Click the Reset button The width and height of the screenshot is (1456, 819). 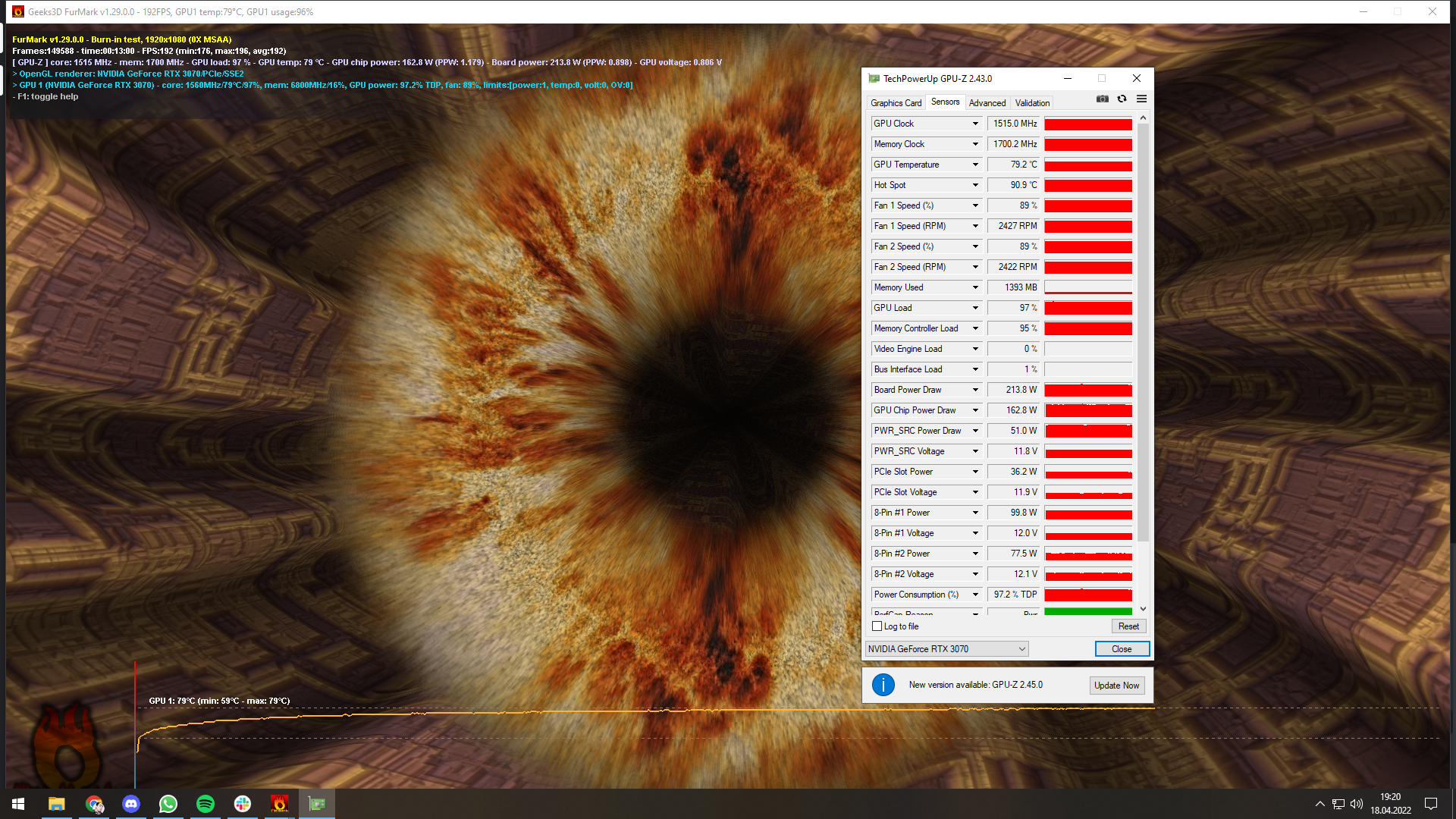point(1128,626)
